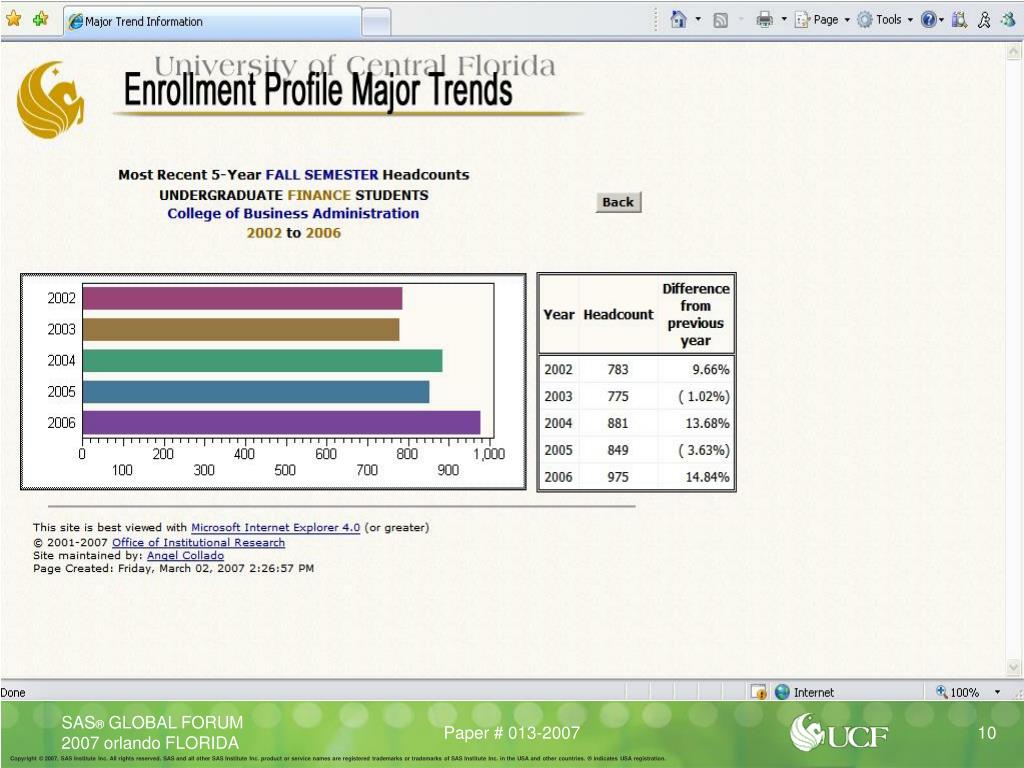The width and height of the screenshot is (1024, 768).
Task: Open the Microsoft Internet Explorer 4.0 link
Action: pos(275,527)
